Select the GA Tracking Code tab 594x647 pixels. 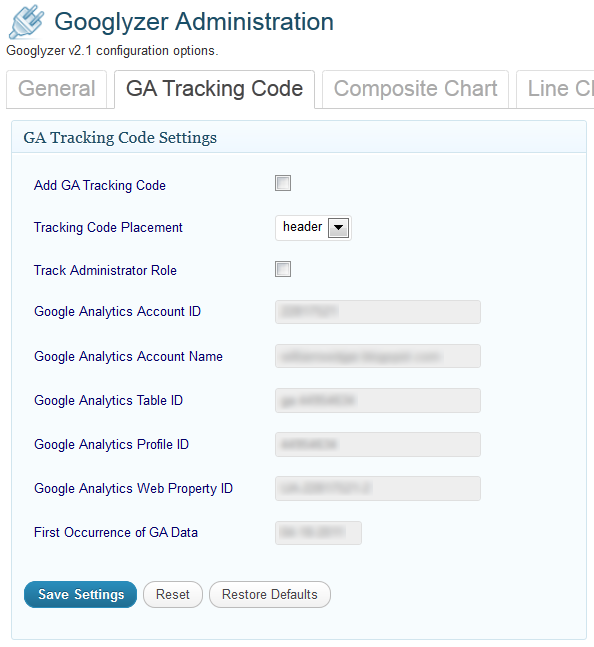pos(214,89)
